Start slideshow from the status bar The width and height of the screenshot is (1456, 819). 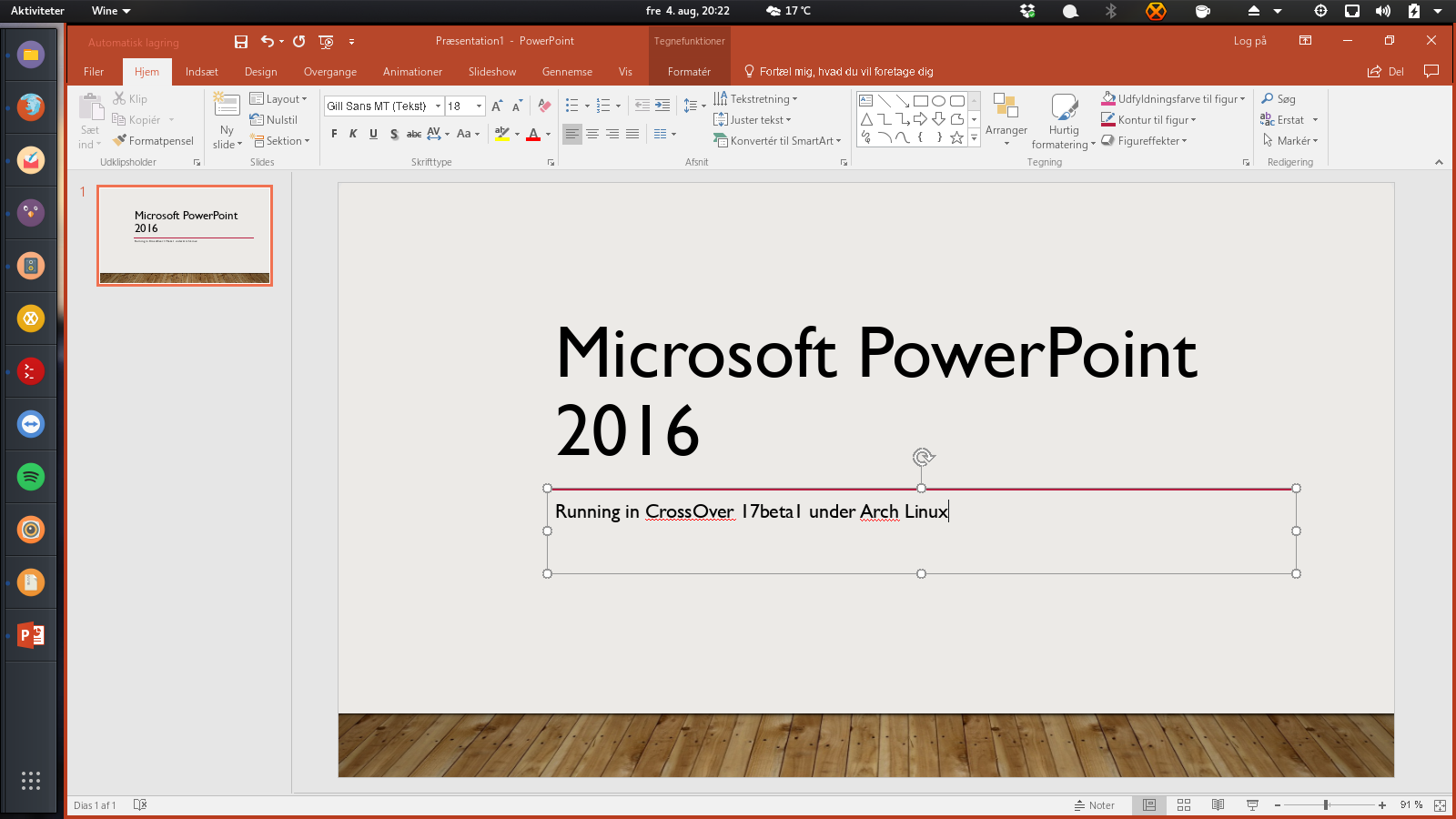coord(1252,805)
